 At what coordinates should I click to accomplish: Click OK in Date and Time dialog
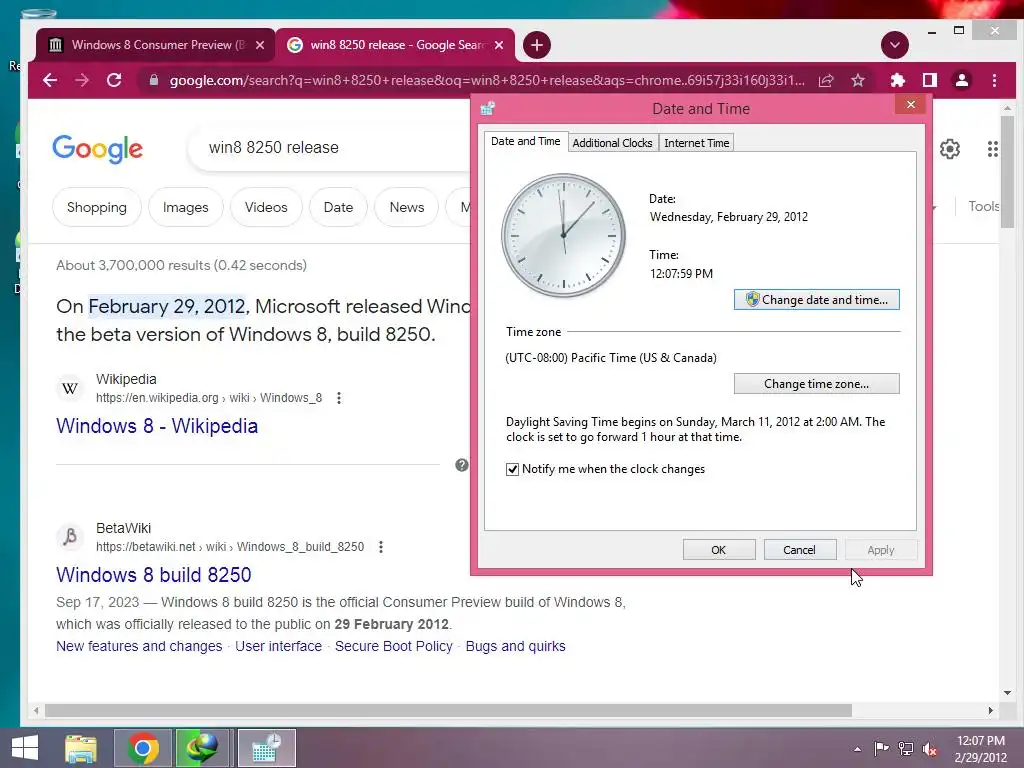coord(718,550)
